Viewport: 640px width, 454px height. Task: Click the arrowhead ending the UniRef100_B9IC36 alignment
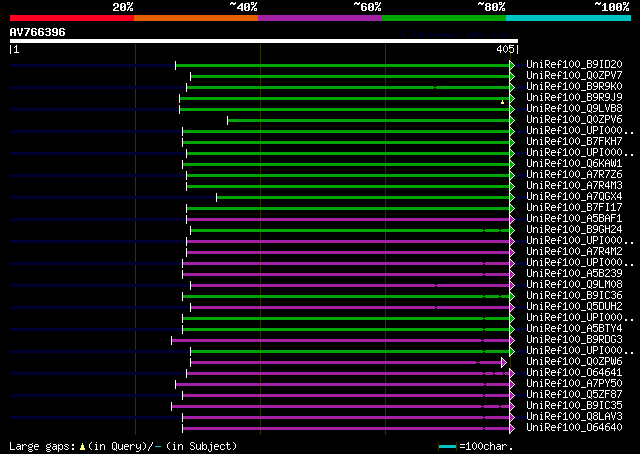[x=512, y=296]
